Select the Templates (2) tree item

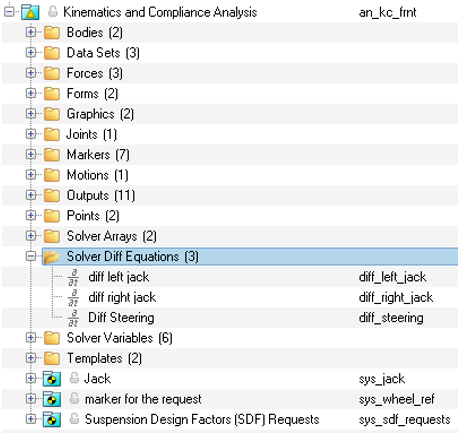coord(104,358)
